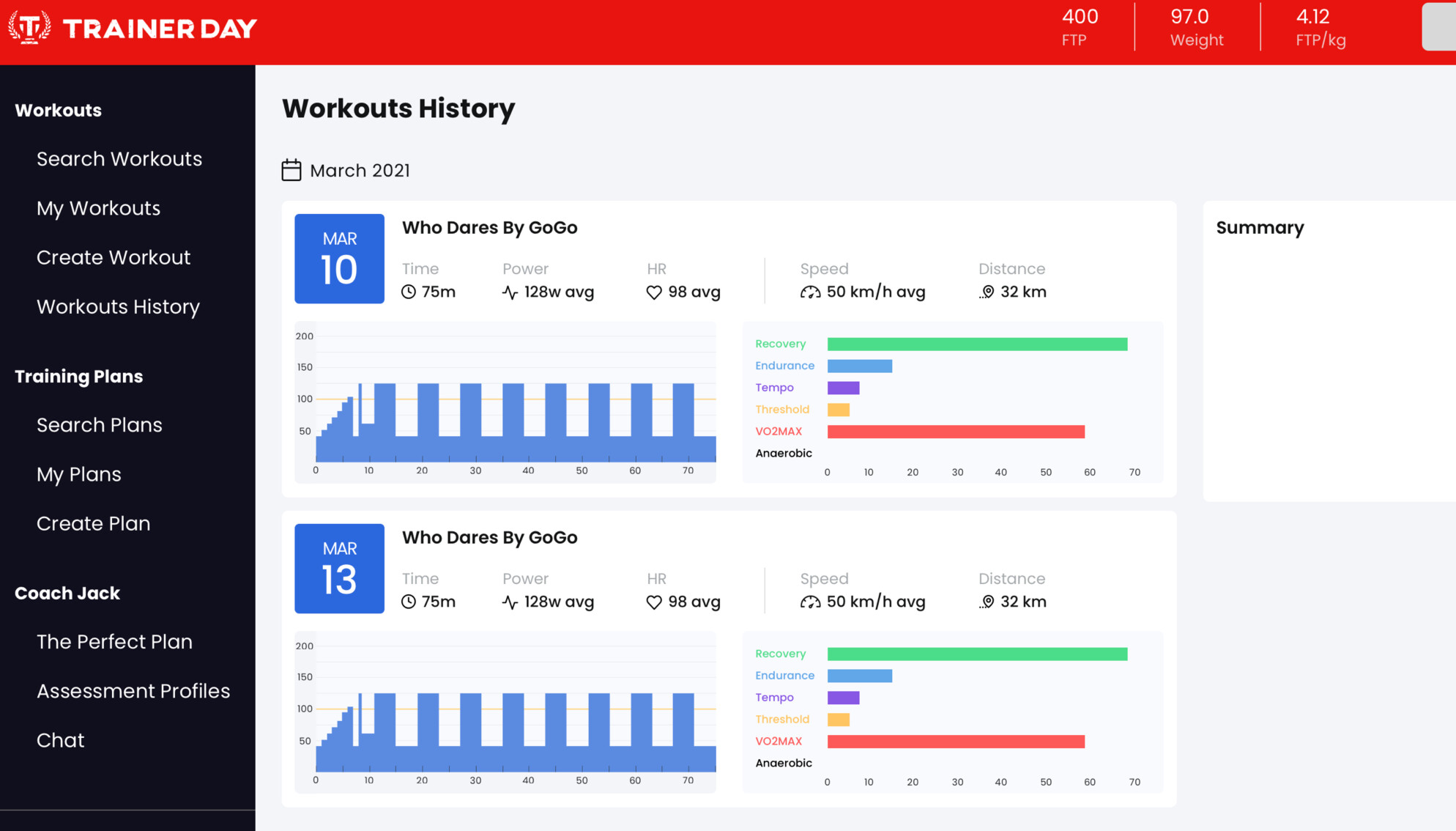
Task: Click the VO2MAX label in Mar 13 zones
Action: click(x=779, y=742)
